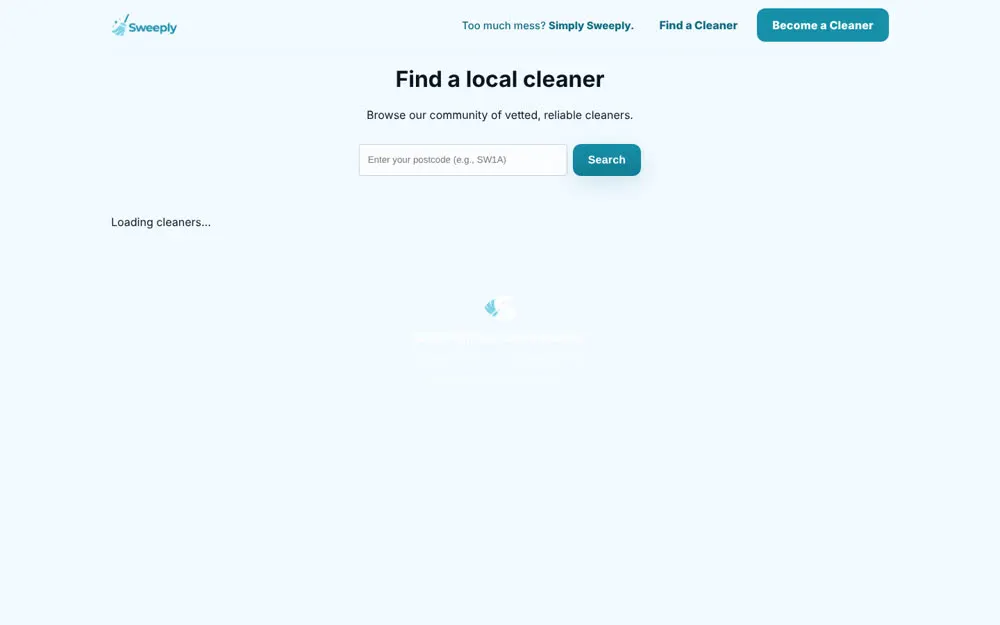Click the Sweeply broom logo
Viewport: 1000px width, 625px height.
click(144, 26)
